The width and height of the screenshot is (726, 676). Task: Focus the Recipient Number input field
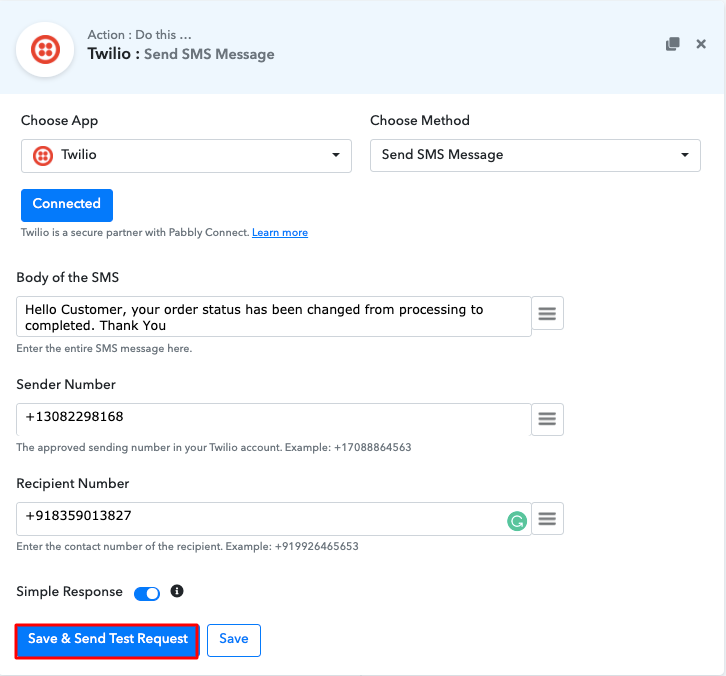pos(274,519)
